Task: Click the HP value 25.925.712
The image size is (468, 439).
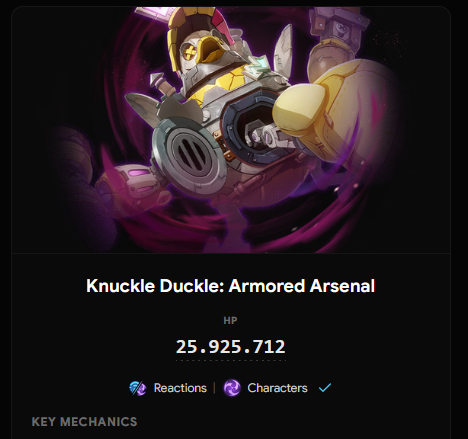Action: tap(230, 347)
